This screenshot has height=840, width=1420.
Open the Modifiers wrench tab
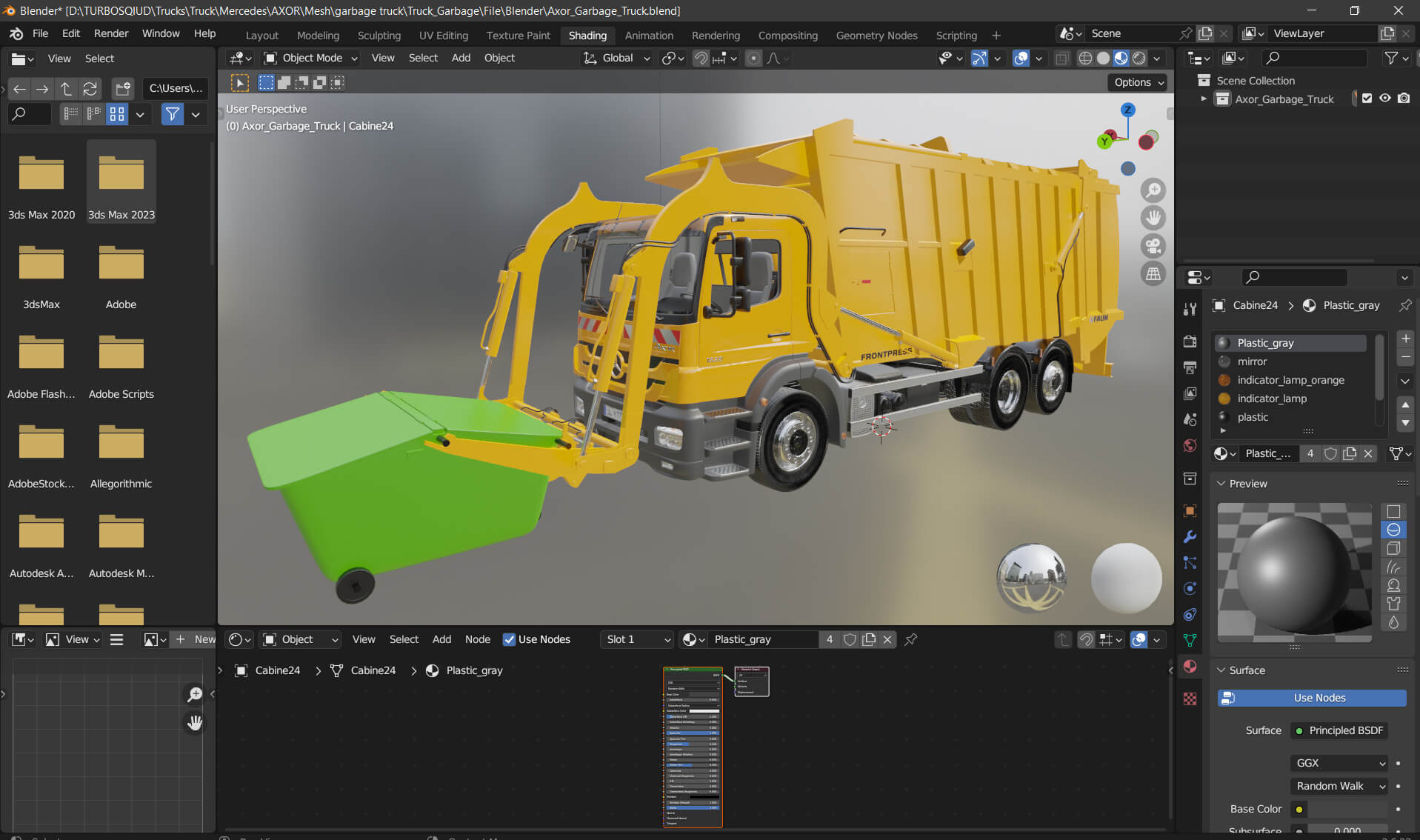point(1190,536)
